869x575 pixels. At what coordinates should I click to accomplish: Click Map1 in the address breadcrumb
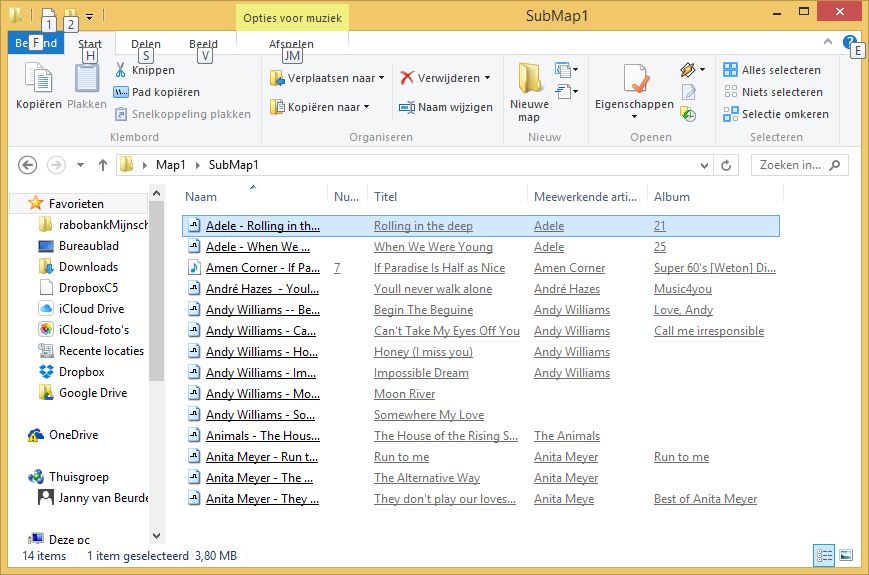171,165
